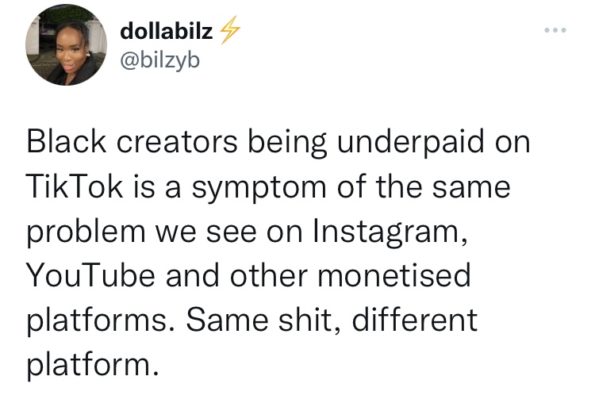595x403 pixels.
Task: Click the lightning bolt emoji beside dollabilz
Action: pyautogui.click(x=229, y=30)
